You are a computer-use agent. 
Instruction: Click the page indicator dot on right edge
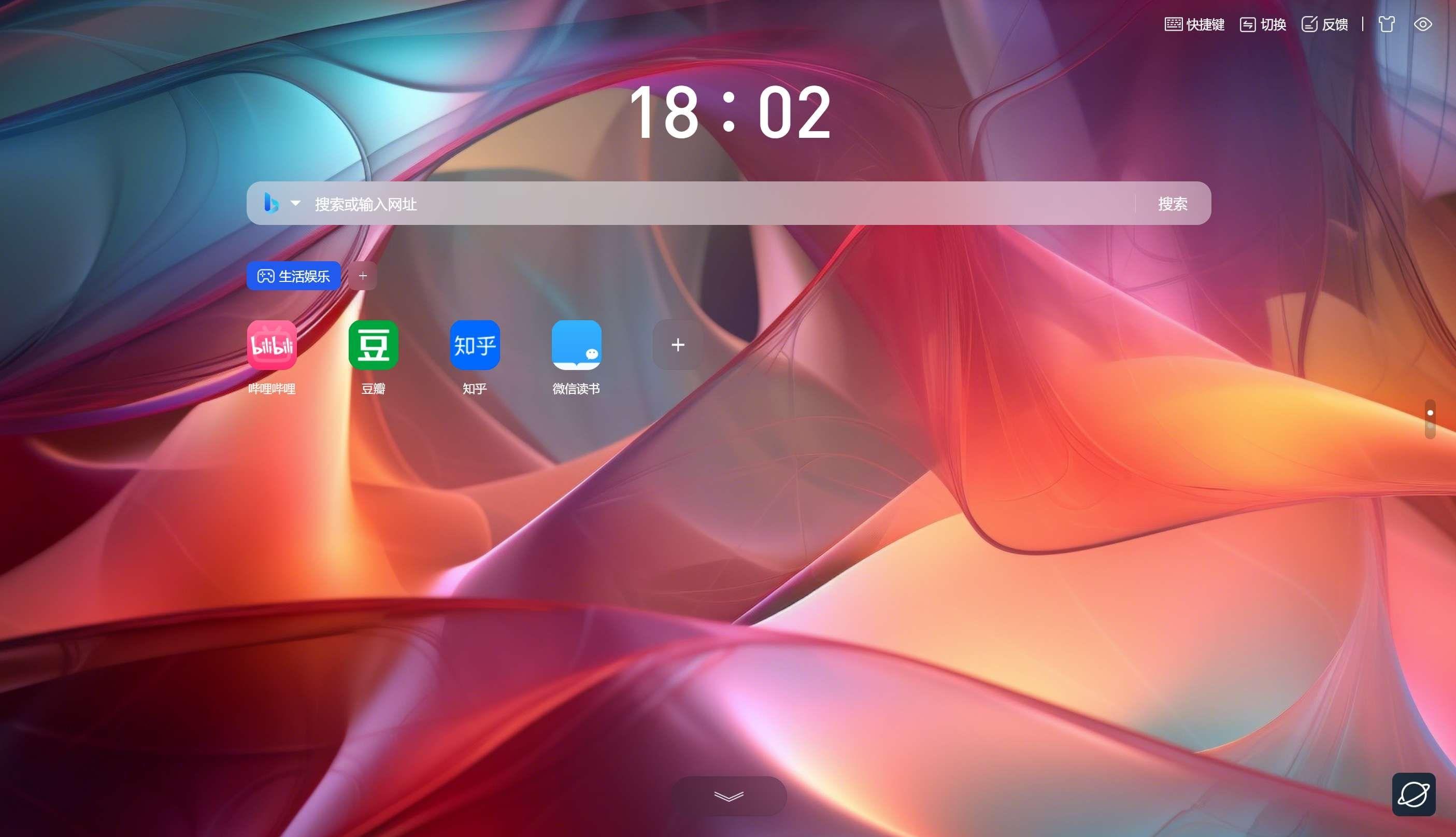[x=1430, y=413]
